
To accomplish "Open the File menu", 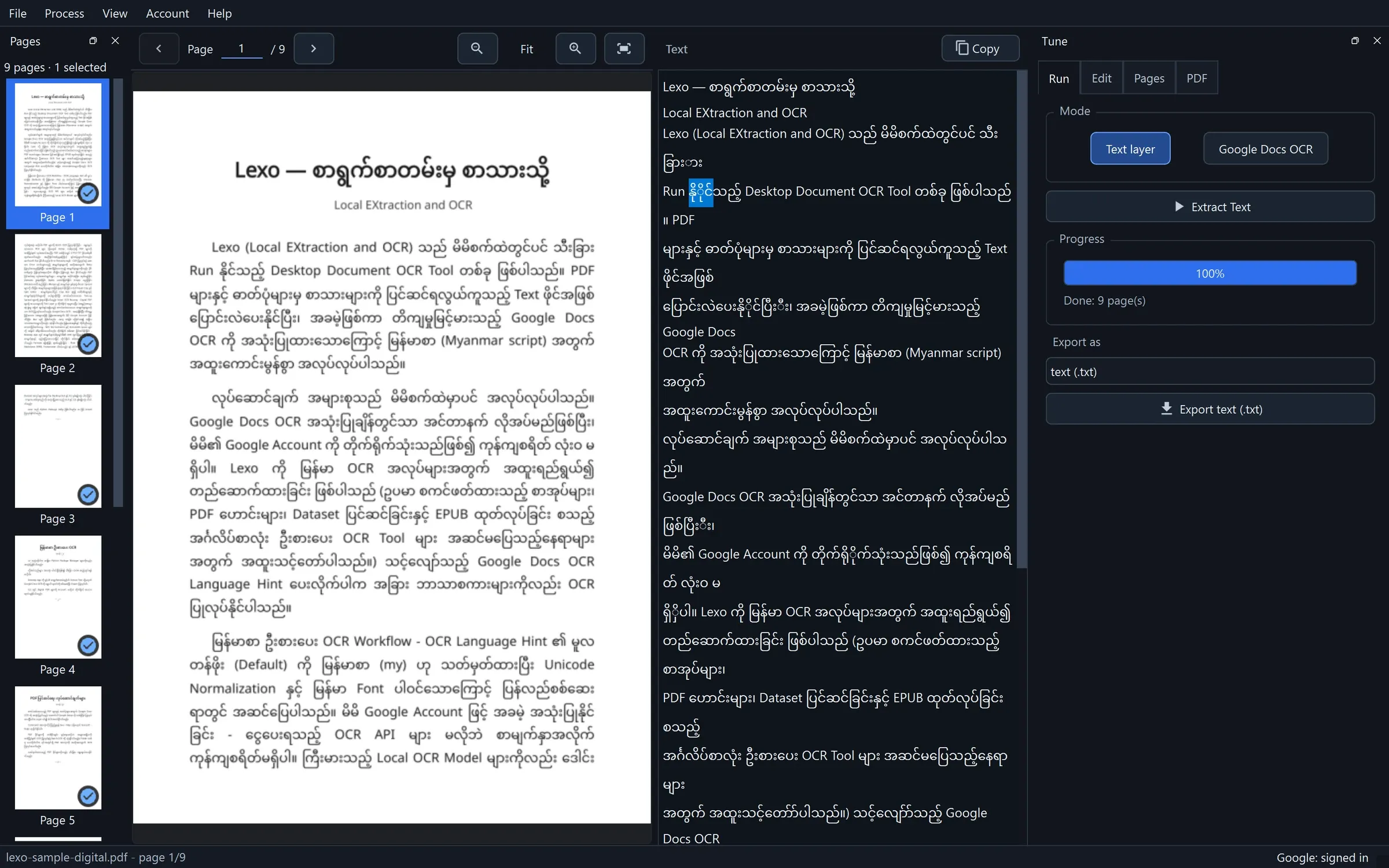I will point(18,13).
